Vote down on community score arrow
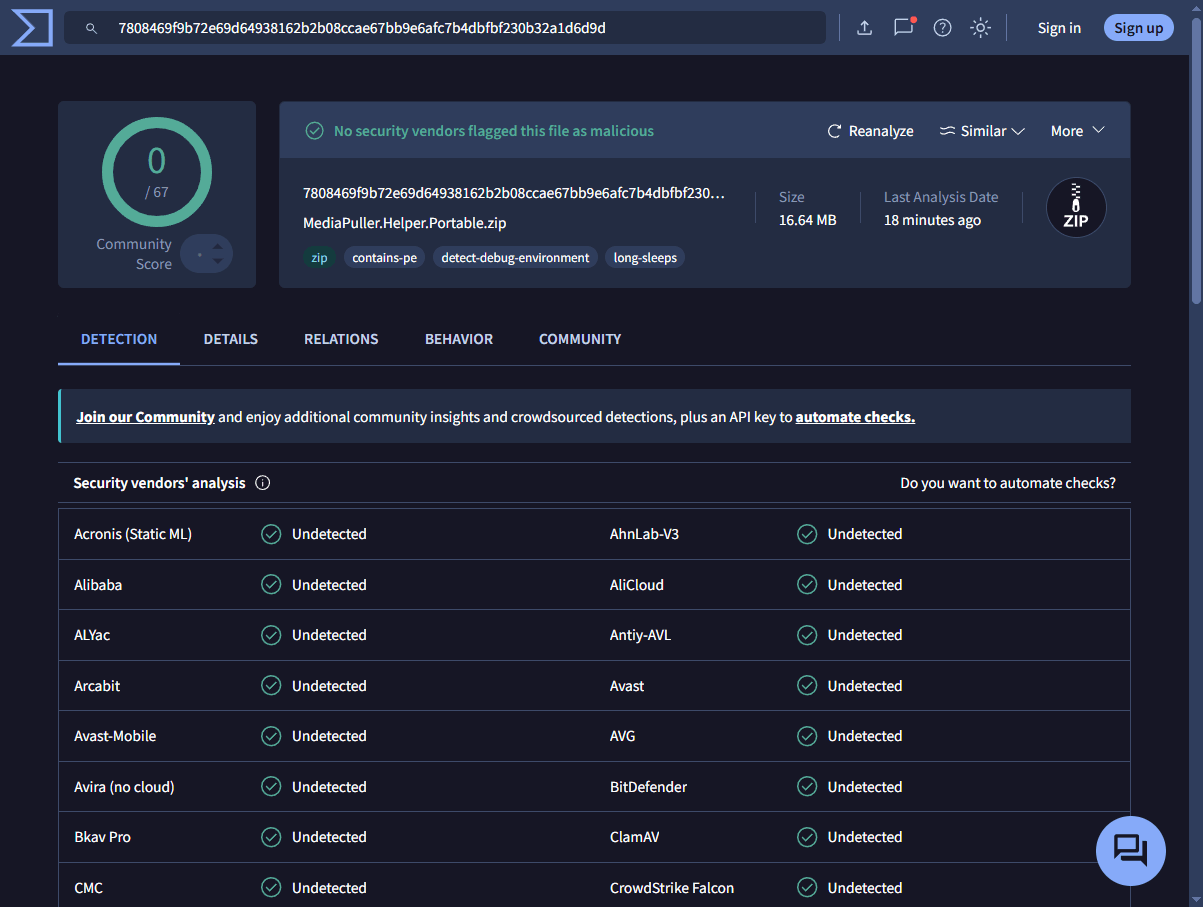 point(218,262)
